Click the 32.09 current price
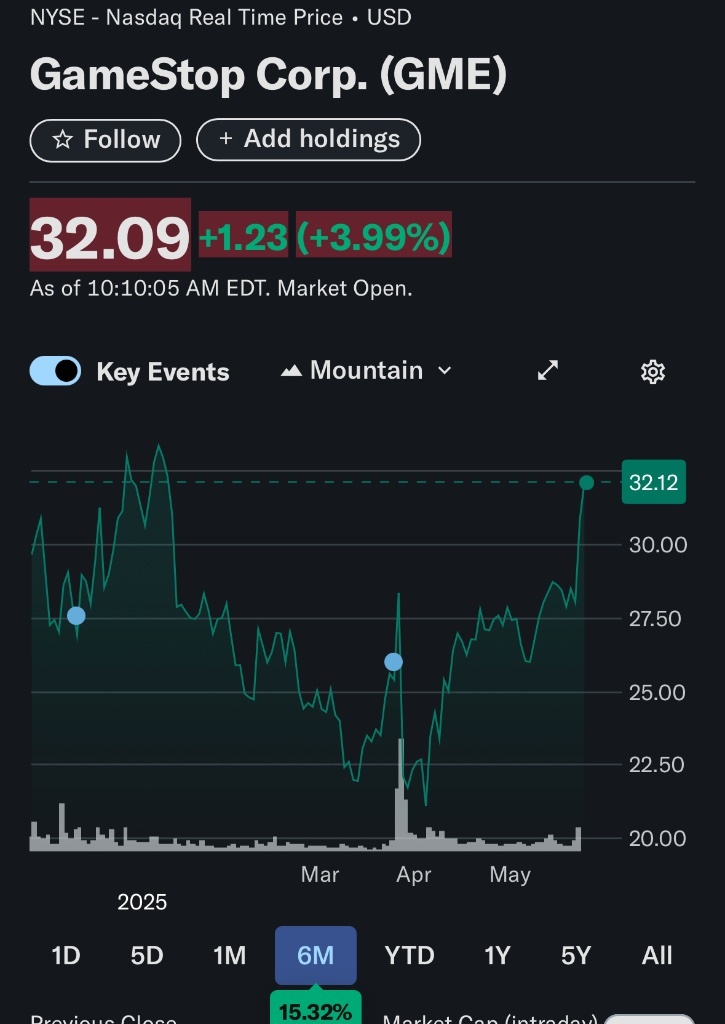 pyautogui.click(x=110, y=235)
